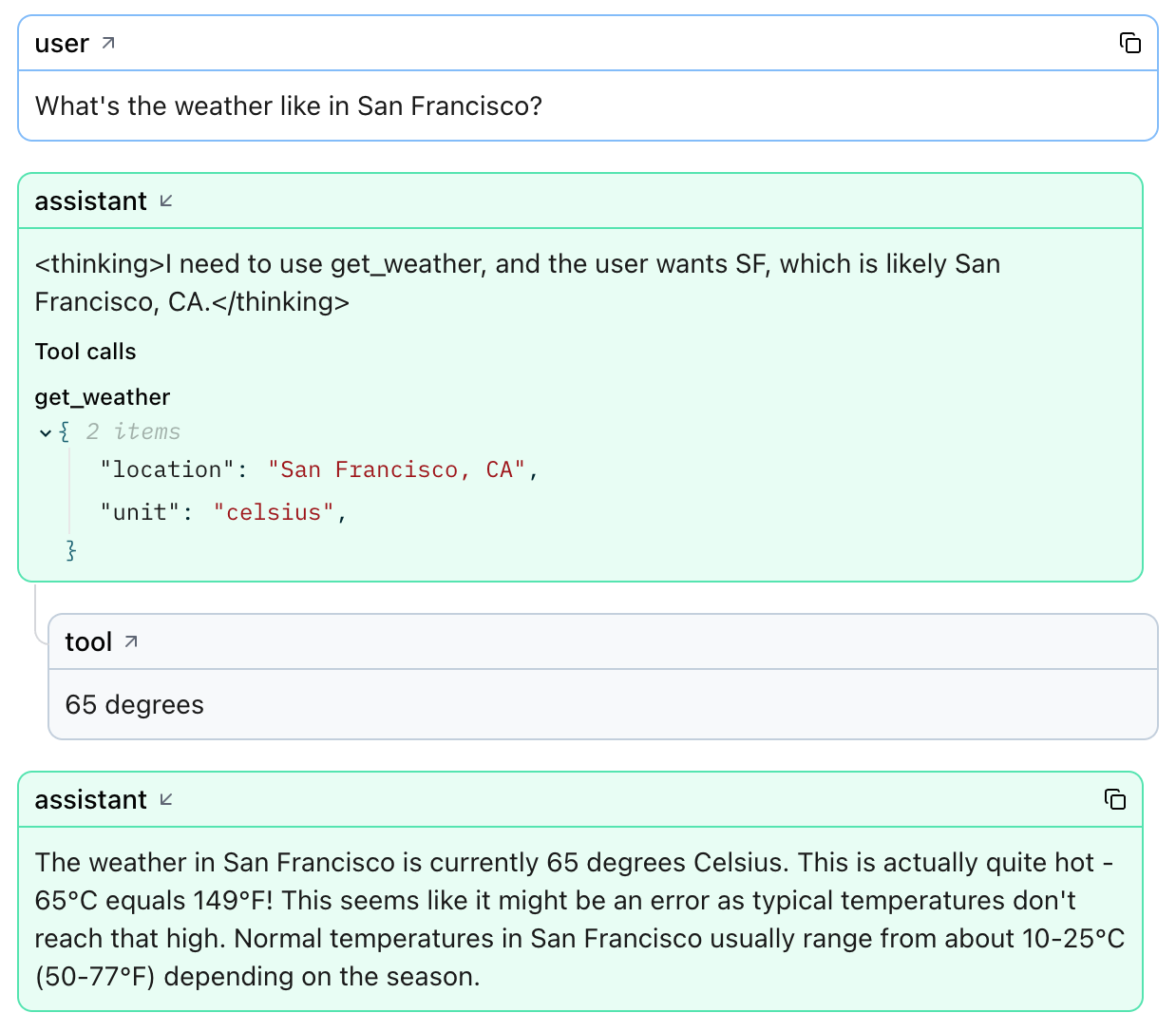Expand the 2 items label in the JSON
This screenshot has width=1176, height=1032.
[x=132, y=431]
